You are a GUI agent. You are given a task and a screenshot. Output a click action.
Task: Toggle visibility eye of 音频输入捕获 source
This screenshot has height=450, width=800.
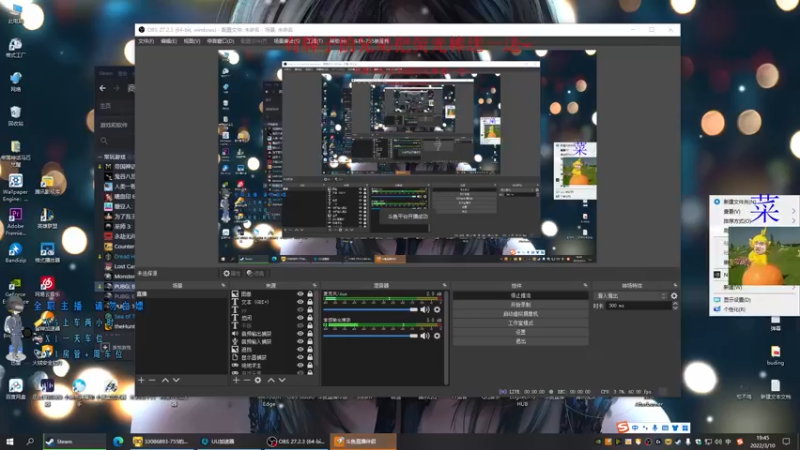point(300,341)
